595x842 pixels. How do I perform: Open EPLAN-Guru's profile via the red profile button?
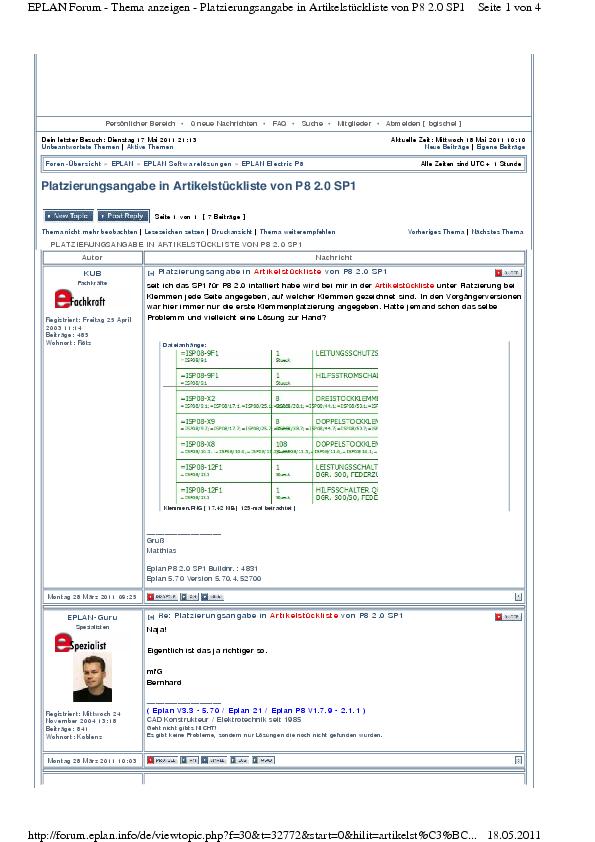[162, 760]
